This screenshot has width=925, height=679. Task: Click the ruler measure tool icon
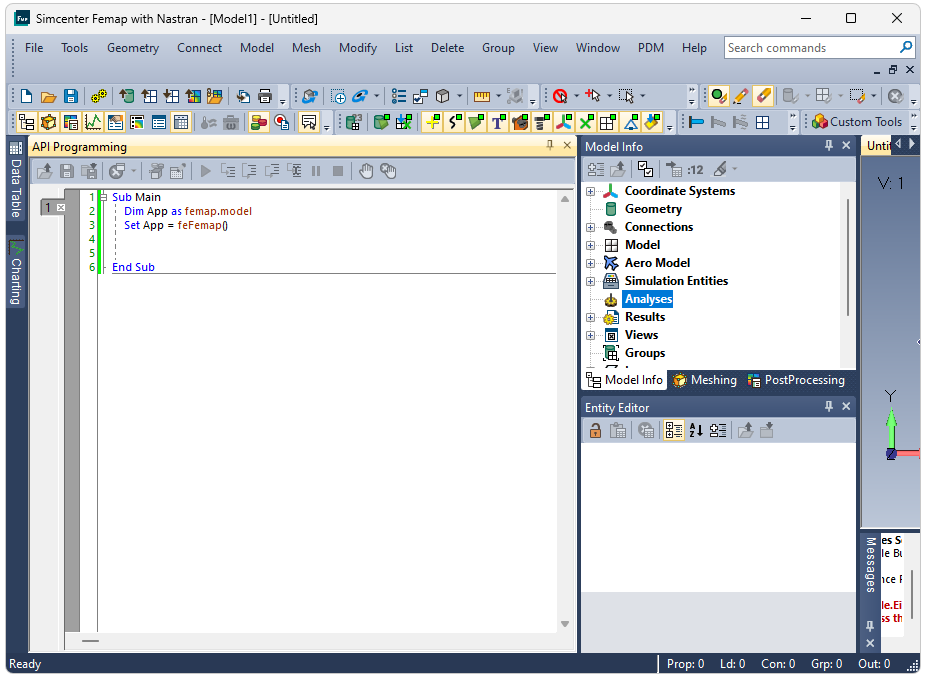click(x=481, y=96)
